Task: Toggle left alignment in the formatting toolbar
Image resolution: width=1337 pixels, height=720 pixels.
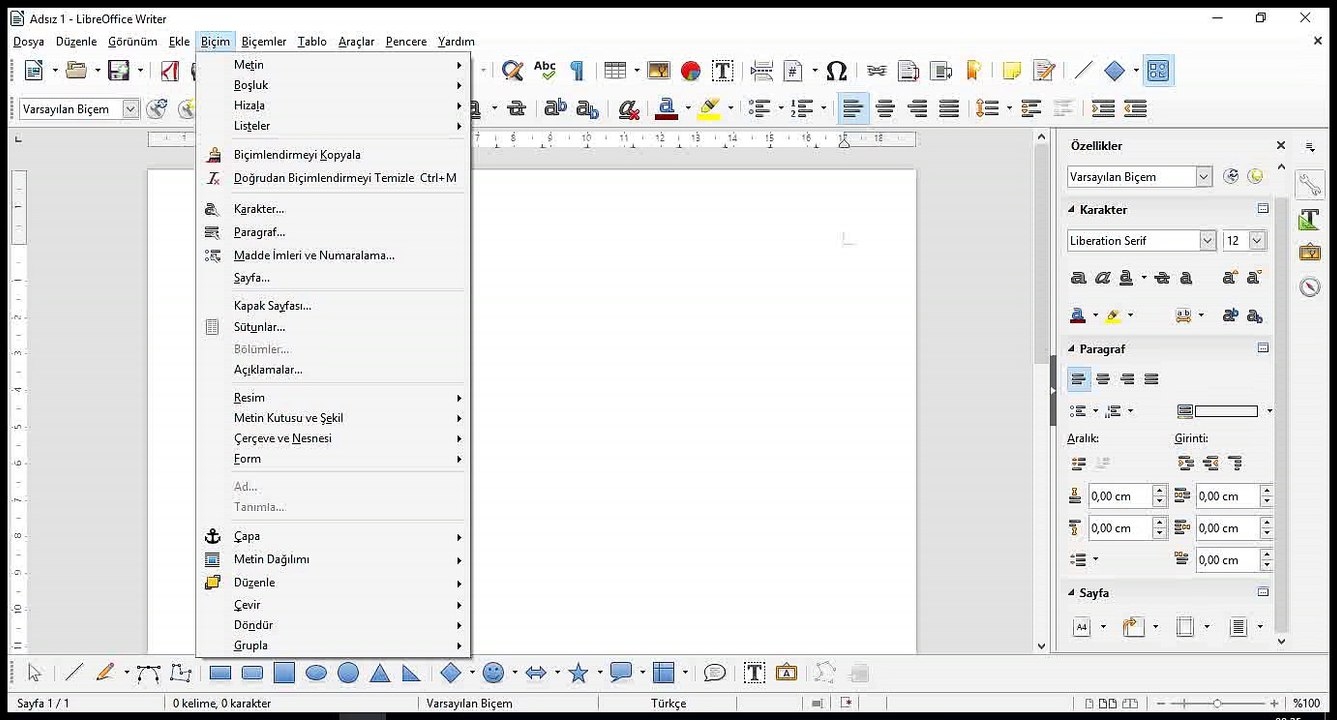Action: tap(853, 108)
